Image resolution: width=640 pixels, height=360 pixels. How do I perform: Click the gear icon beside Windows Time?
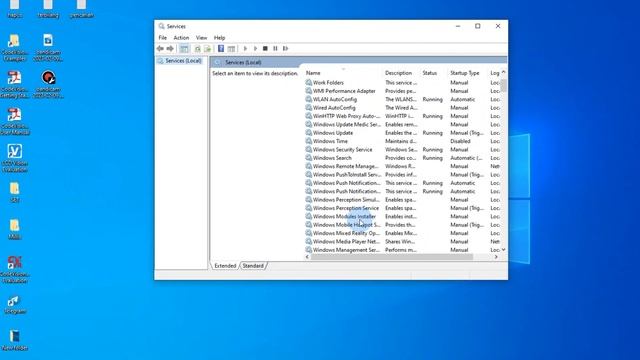pyautogui.click(x=309, y=141)
